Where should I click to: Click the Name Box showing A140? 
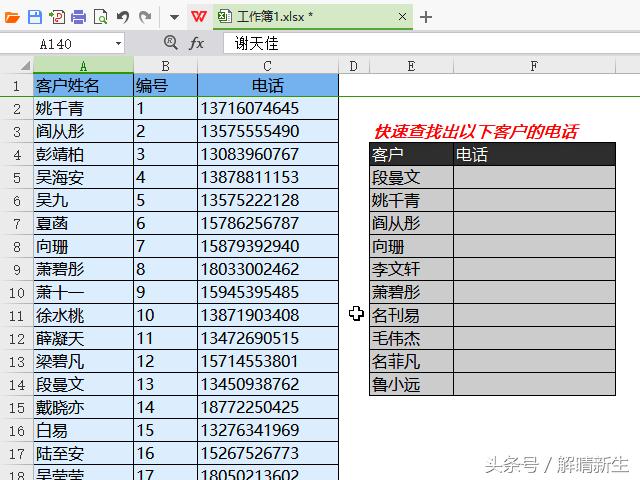56,44
